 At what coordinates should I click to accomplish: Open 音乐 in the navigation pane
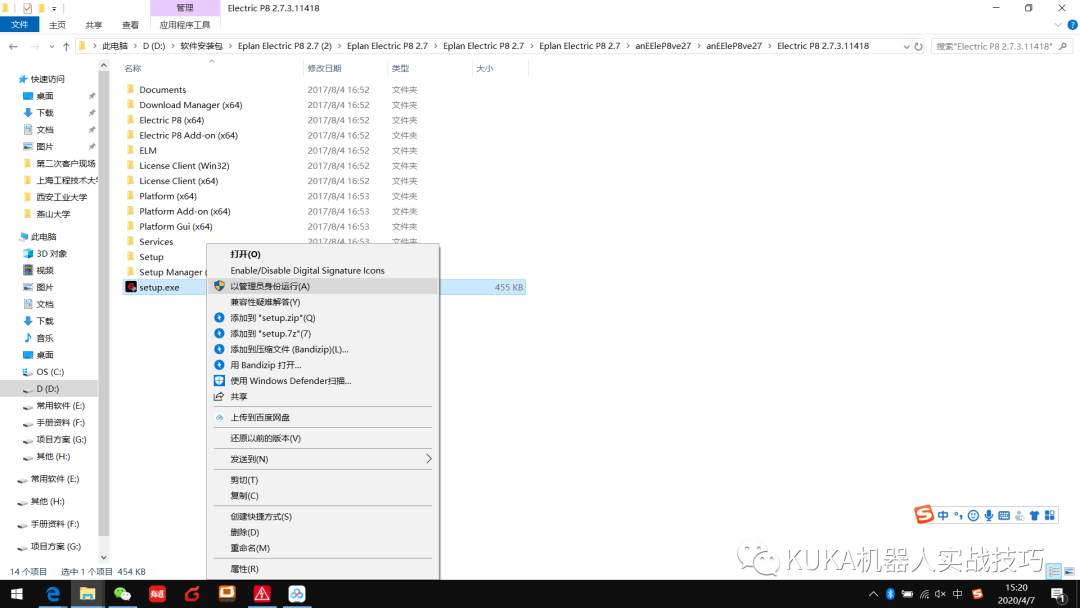(45, 338)
